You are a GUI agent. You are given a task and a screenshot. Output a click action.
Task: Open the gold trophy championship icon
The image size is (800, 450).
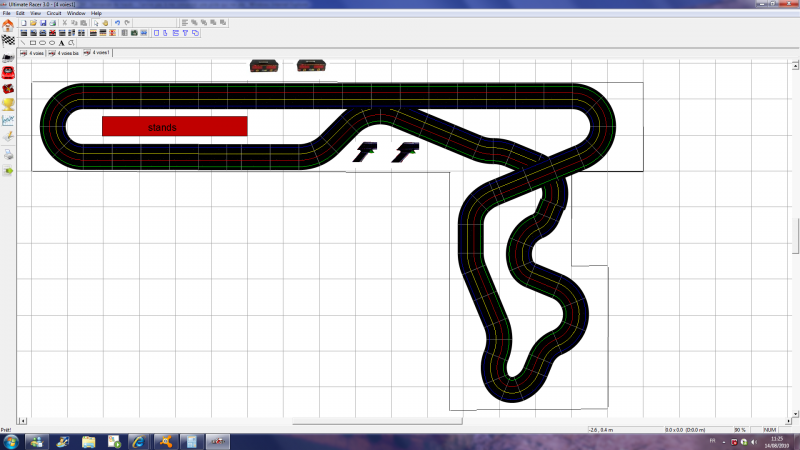(x=8, y=103)
